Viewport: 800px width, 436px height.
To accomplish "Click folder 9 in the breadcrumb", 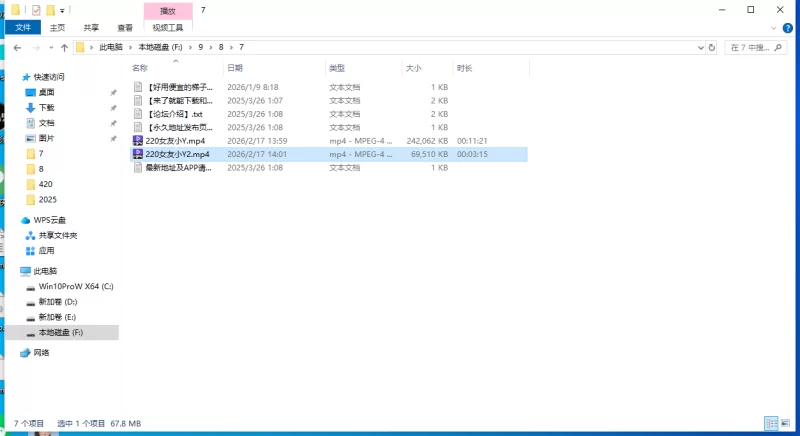I will click(x=201, y=47).
